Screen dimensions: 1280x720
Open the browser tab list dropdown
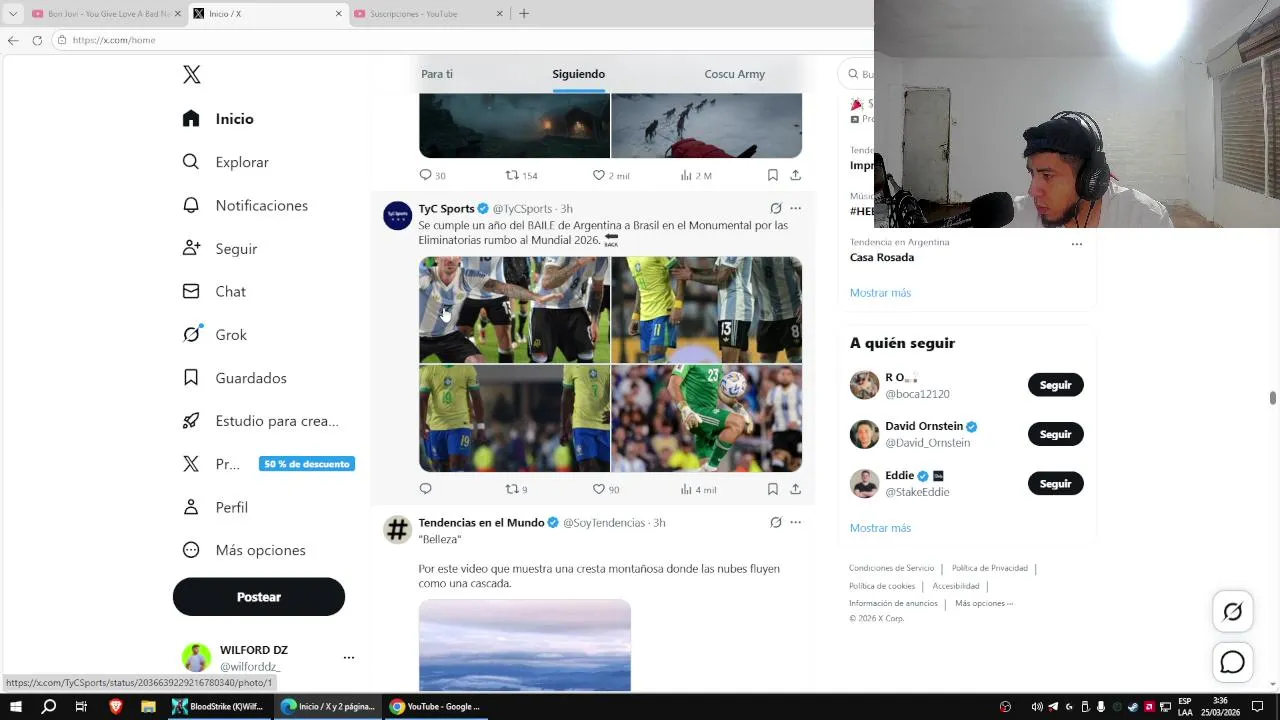[x=13, y=14]
